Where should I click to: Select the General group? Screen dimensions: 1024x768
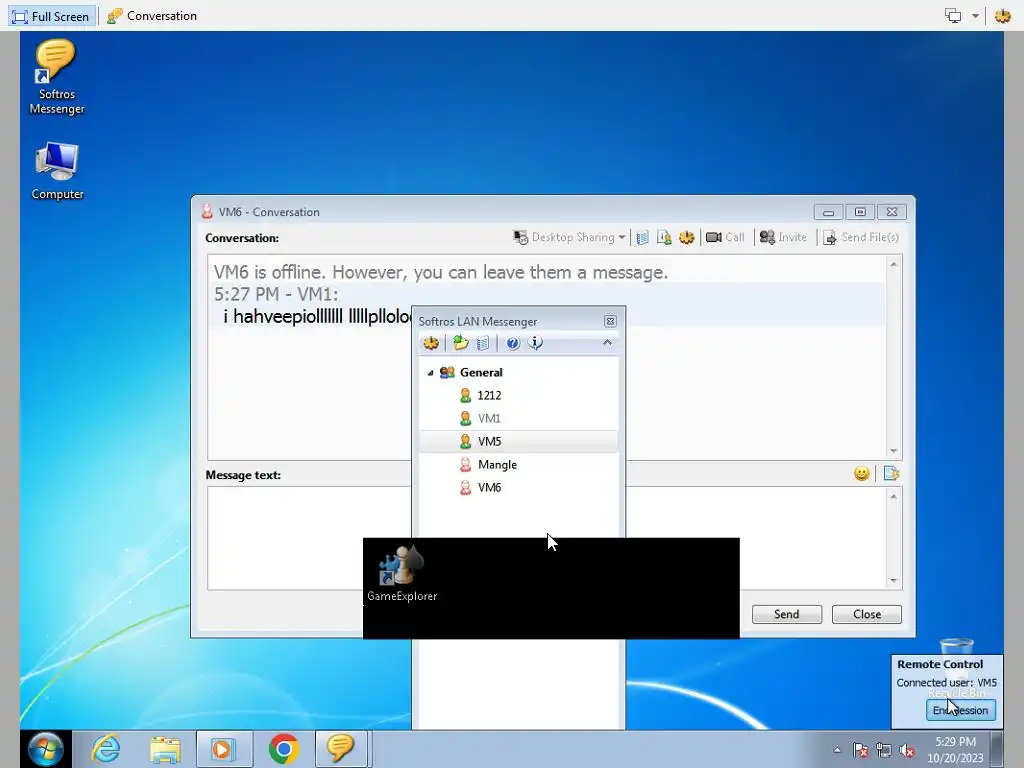481,372
